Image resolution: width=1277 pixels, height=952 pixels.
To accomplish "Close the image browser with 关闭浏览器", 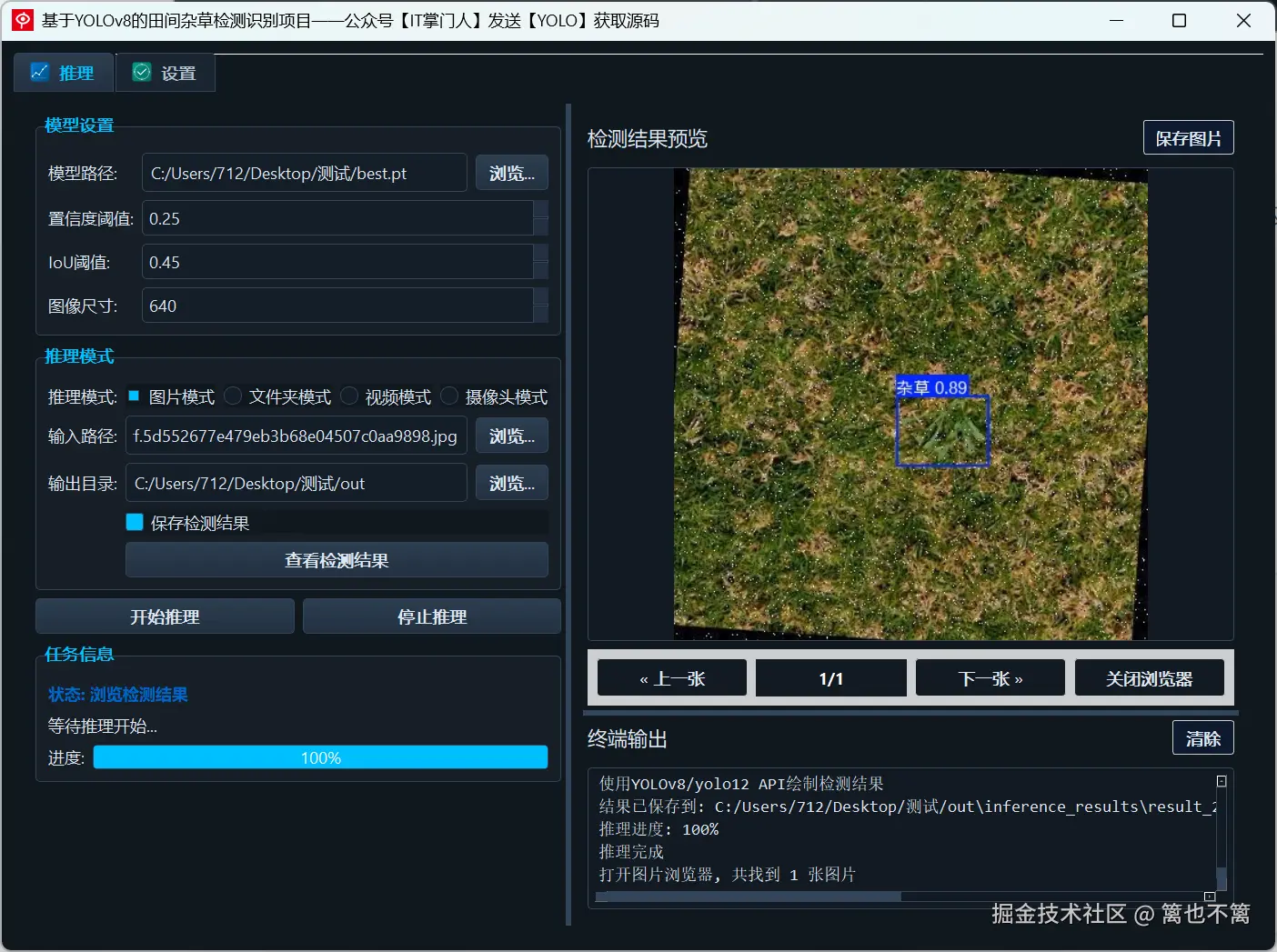I will 1150,678.
